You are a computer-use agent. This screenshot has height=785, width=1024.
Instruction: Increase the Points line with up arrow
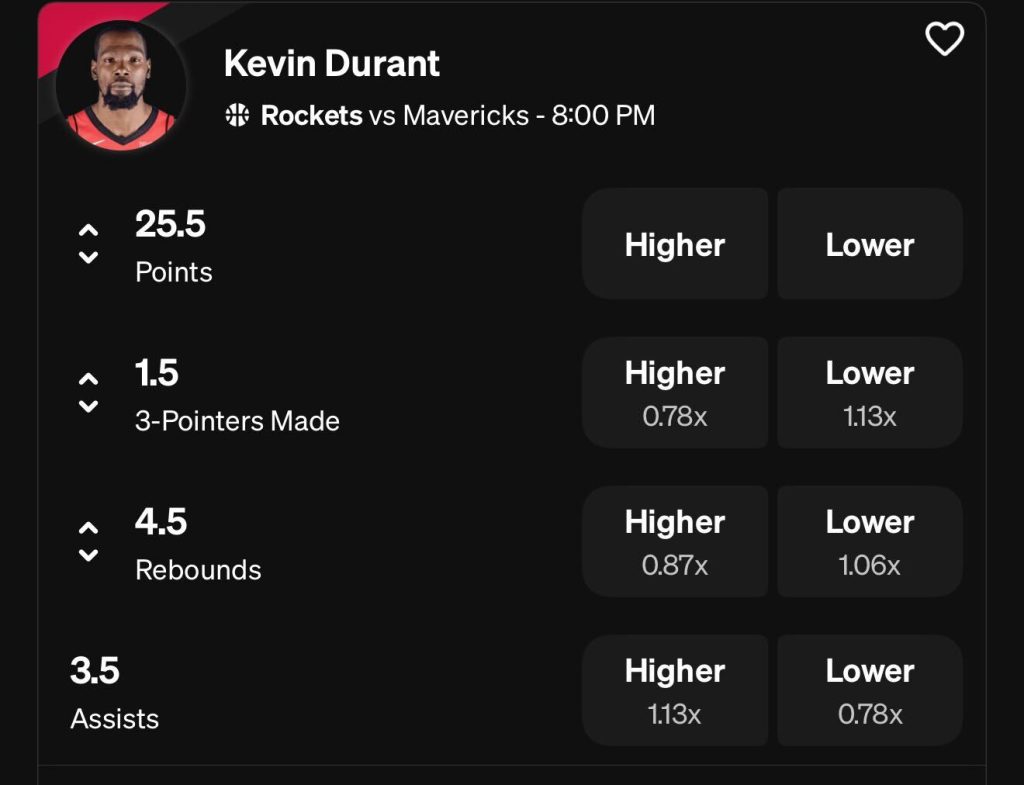coord(89,229)
